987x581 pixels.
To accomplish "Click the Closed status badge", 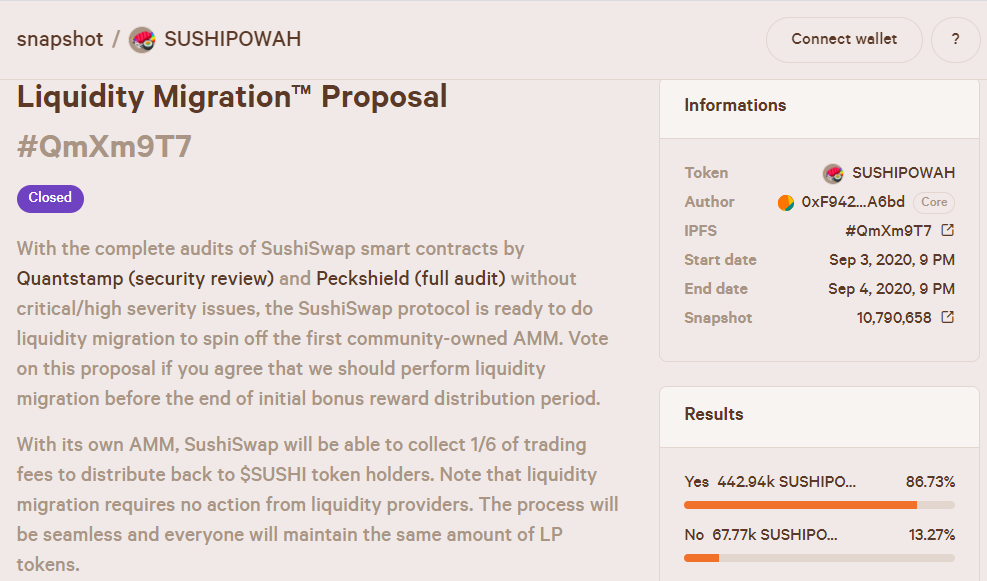I will 50,198.
